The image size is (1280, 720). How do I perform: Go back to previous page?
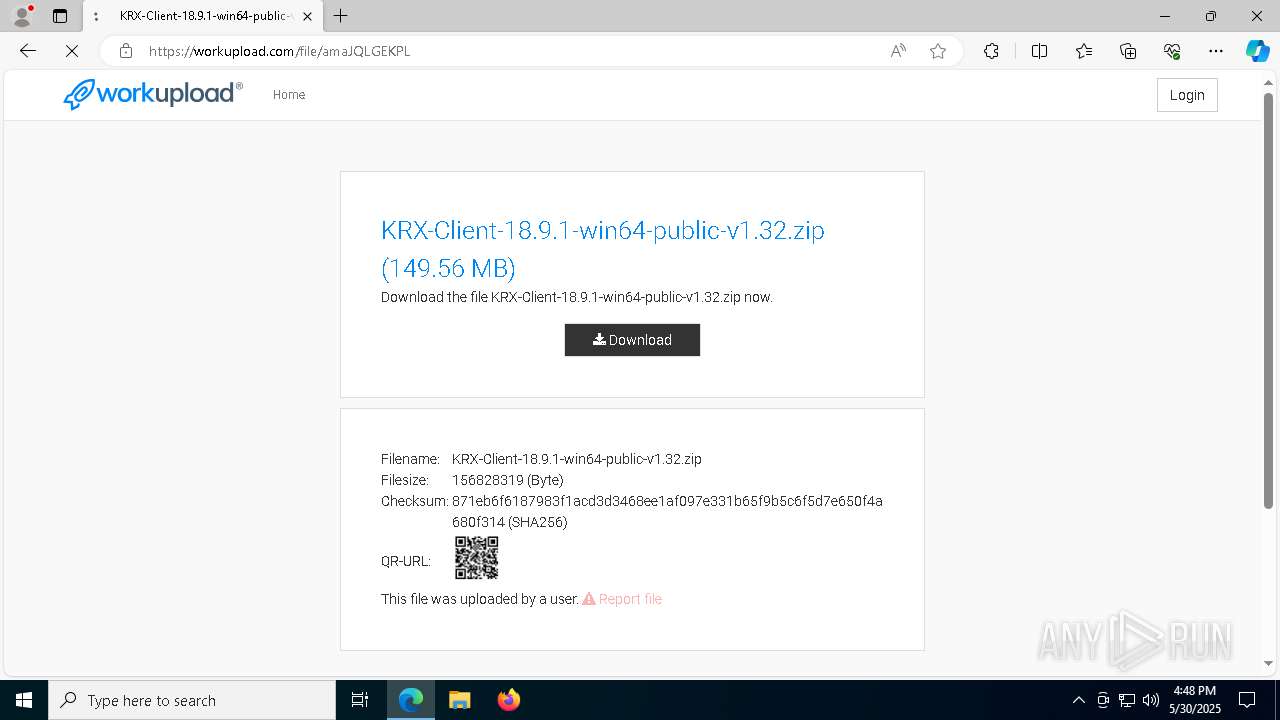coord(28,51)
